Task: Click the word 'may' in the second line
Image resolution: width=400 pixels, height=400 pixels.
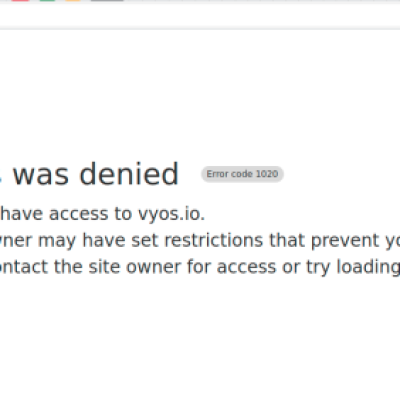Action: click(57, 242)
